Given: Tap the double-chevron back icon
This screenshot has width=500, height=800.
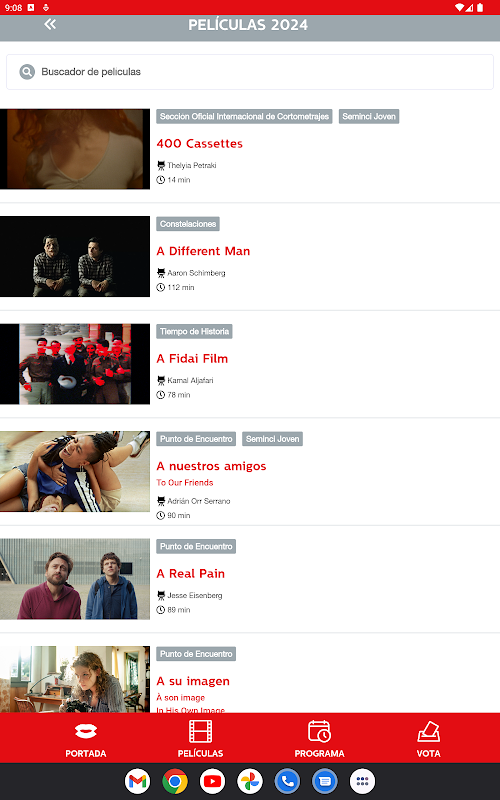Looking at the screenshot, I should (50, 24).
